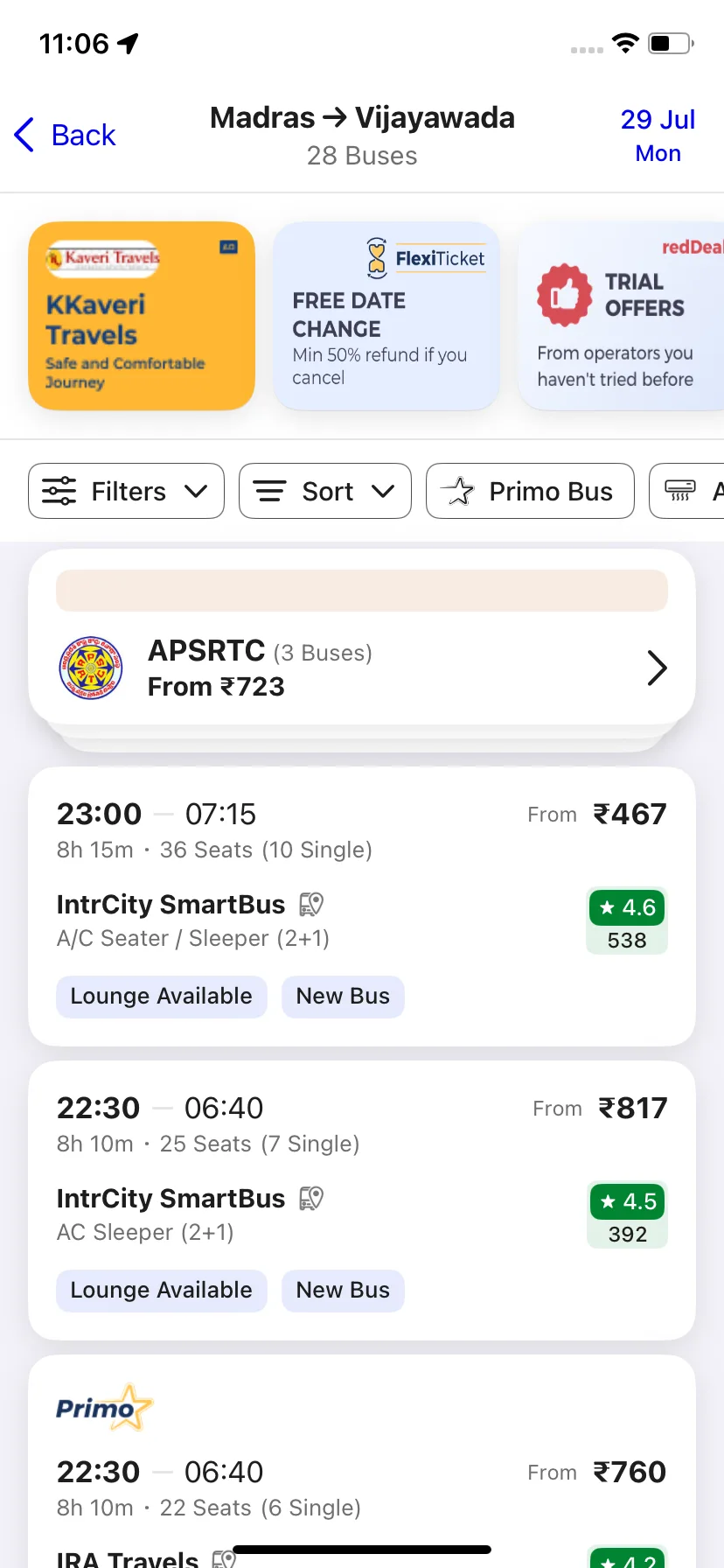This screenshot has height=1568, width=724.
Task: Tap the Sort lines icon
Action: click(x=269, y=491)
